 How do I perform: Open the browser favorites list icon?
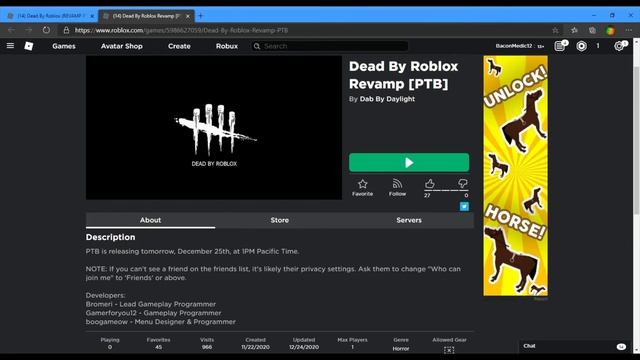click(574, 30)
